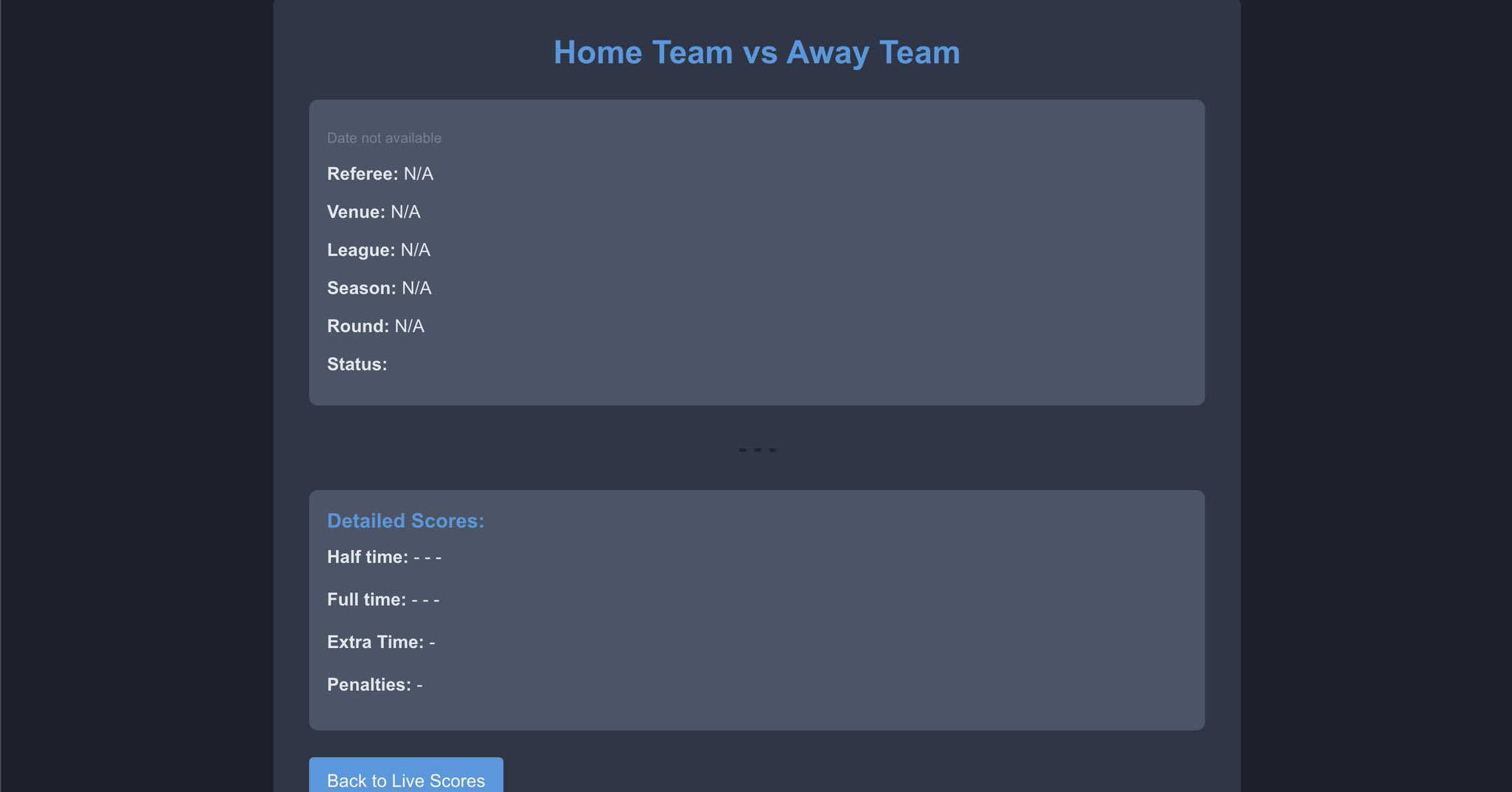Click the Home Team vs Away Team heading
1512x792 pixels.
pos(756,52)
